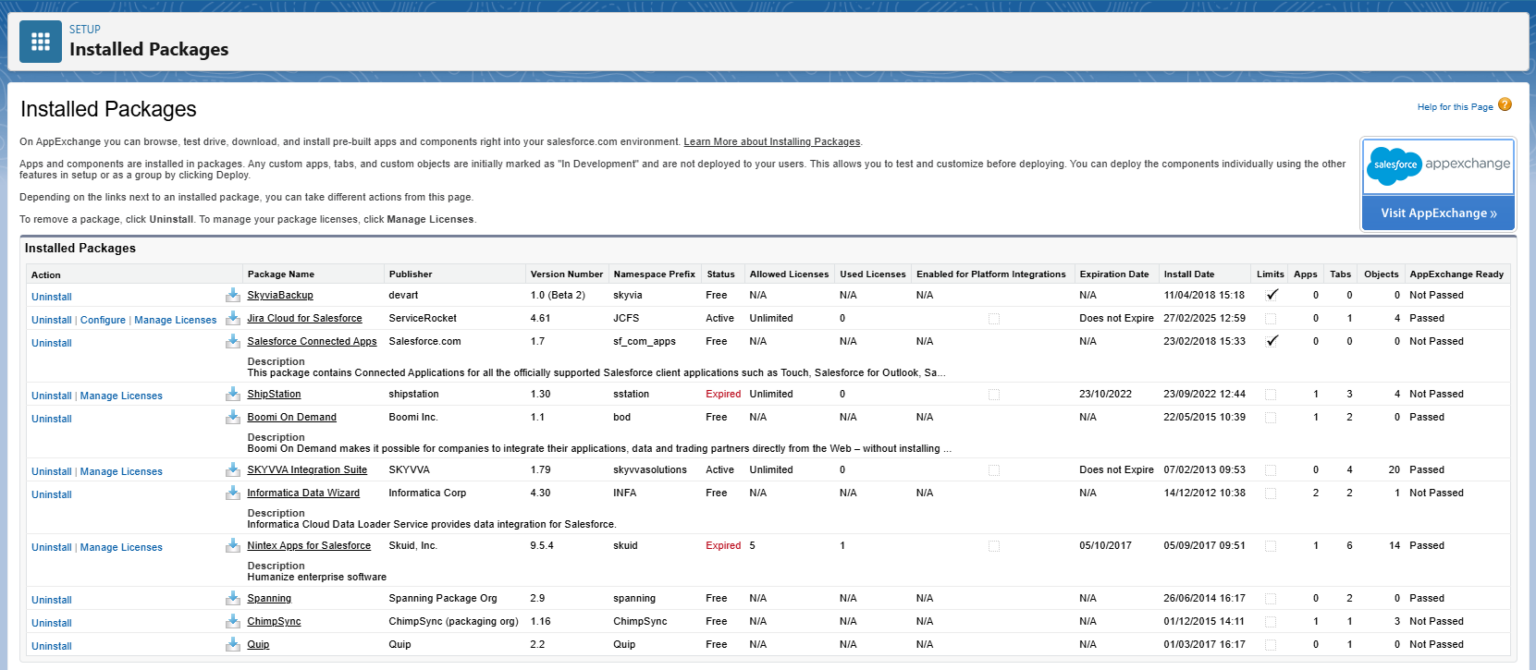Toggle Platform Integrations checkbox for ShipStation
Screen dimensions: 1536x670
tap(993, 395)
